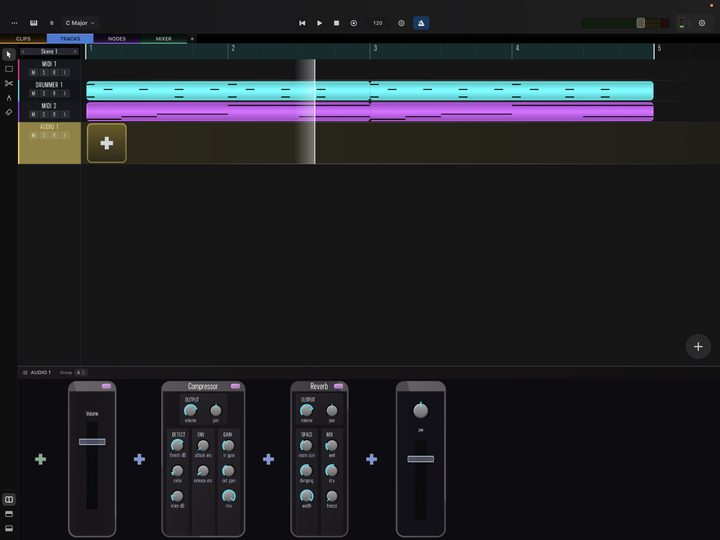Toggle the Reverb power switch
This screenshot has width=720, height=540.
[x=339, y=387]
